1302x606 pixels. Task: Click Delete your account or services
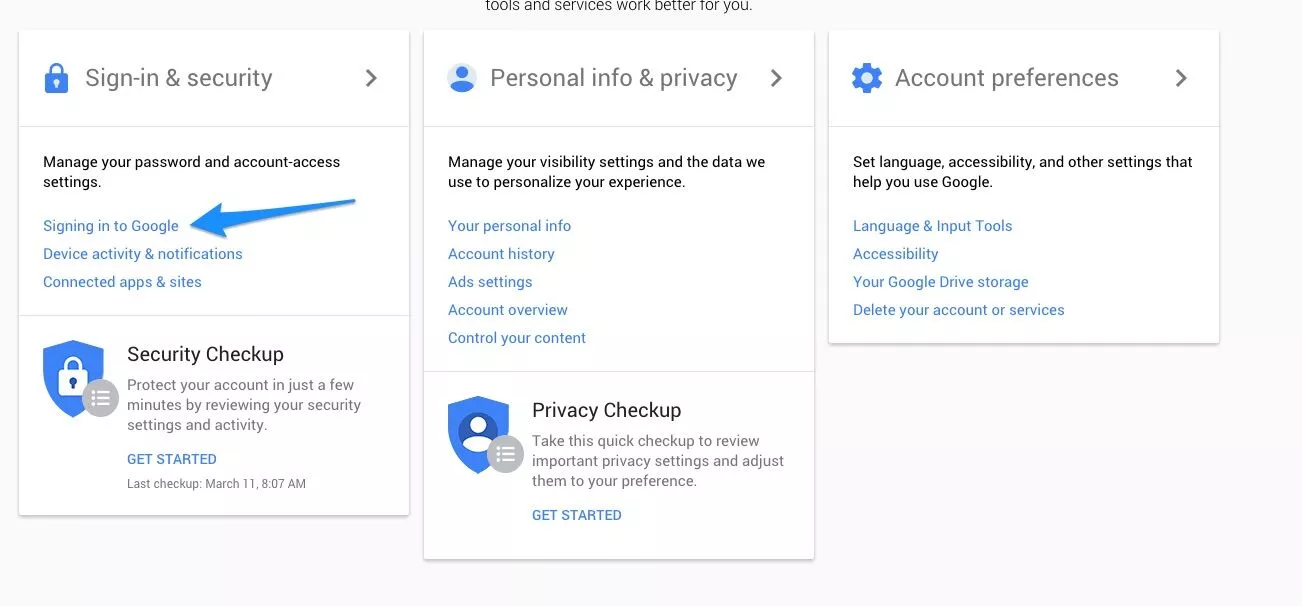[959, 310]
